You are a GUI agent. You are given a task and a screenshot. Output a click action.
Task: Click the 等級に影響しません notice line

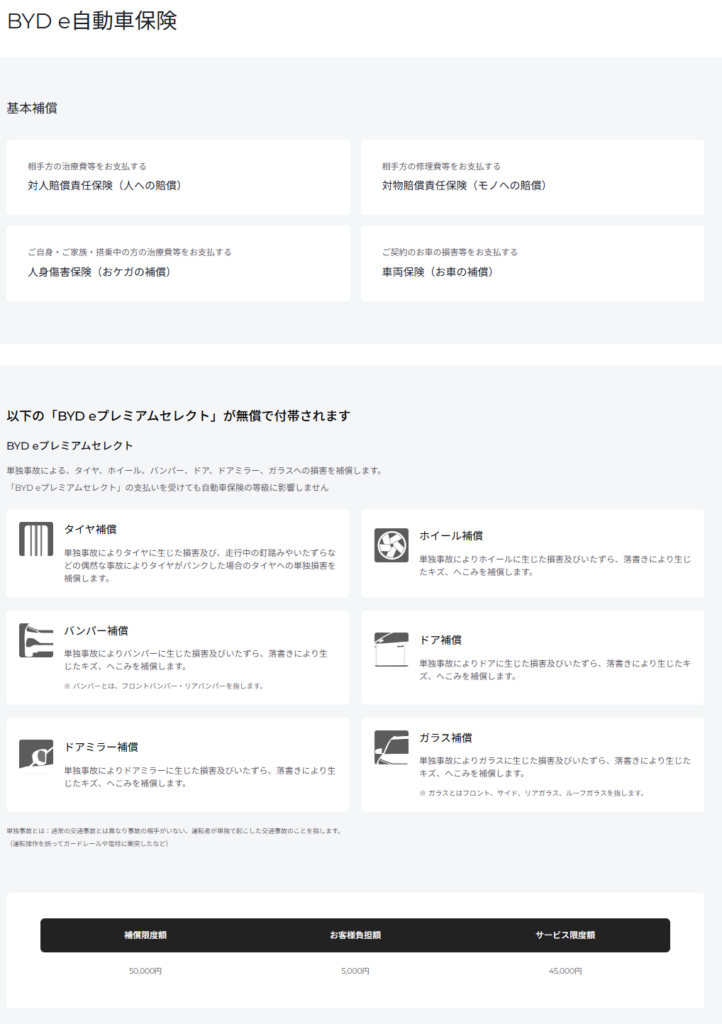click(x=168, y=488)
